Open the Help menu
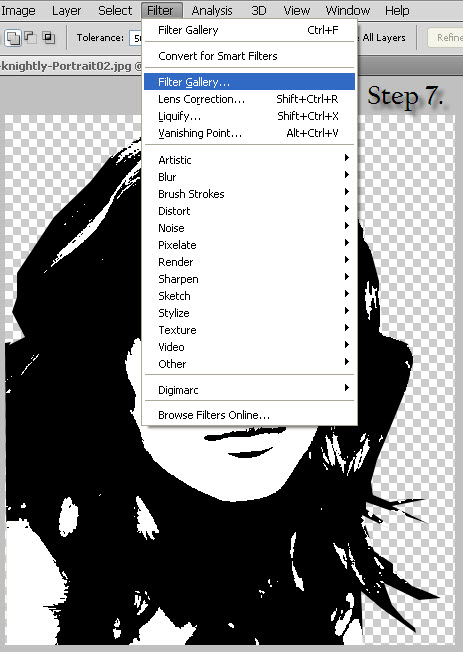 click(x=397, y=10)
